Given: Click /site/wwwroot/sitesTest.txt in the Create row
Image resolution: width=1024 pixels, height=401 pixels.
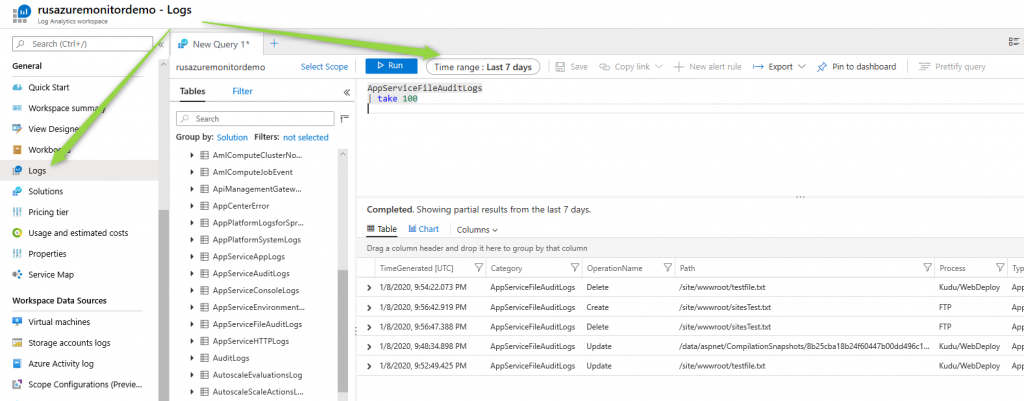Looking at the screenshot, I should (725, 307).
